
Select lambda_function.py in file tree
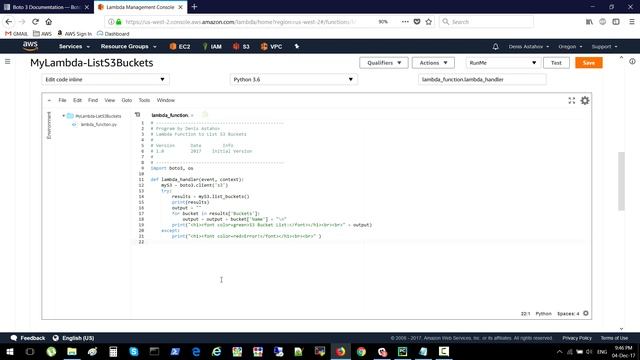click(98, 124)
